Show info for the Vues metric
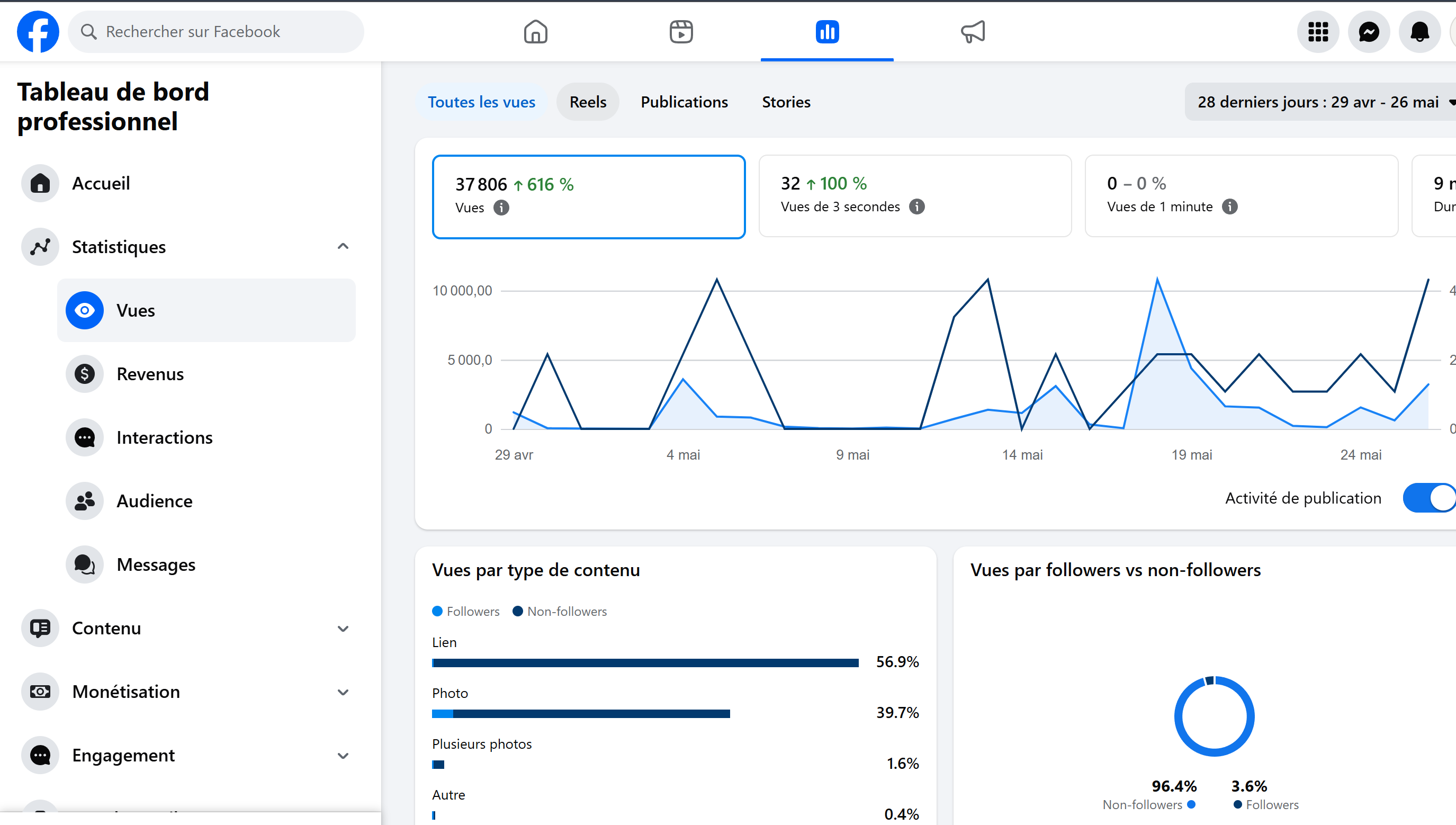 pyautogui.click(x=501, y=208)
